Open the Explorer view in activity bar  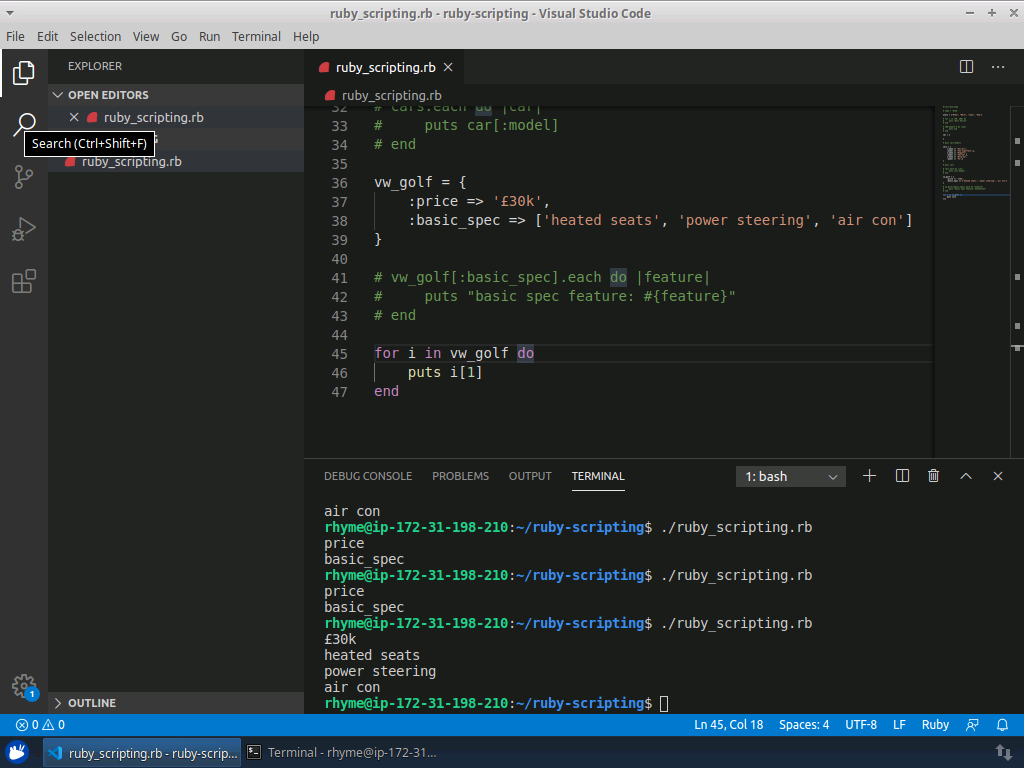click(x=24, y=73)
